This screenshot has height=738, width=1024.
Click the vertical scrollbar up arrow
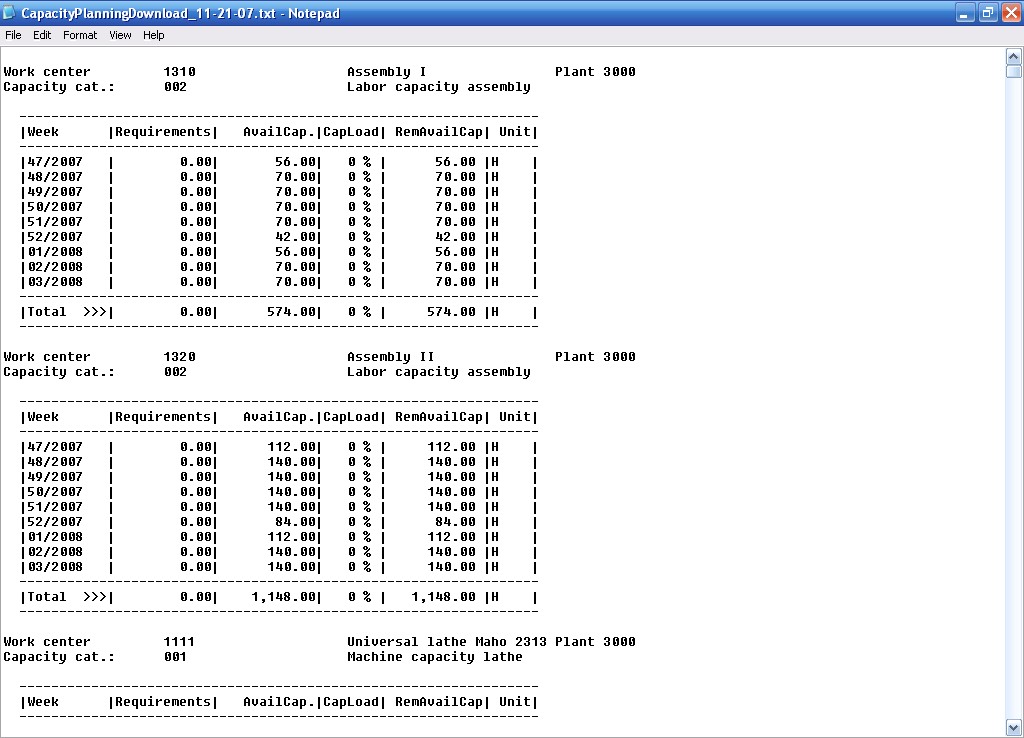click(x=1013, y=55)
